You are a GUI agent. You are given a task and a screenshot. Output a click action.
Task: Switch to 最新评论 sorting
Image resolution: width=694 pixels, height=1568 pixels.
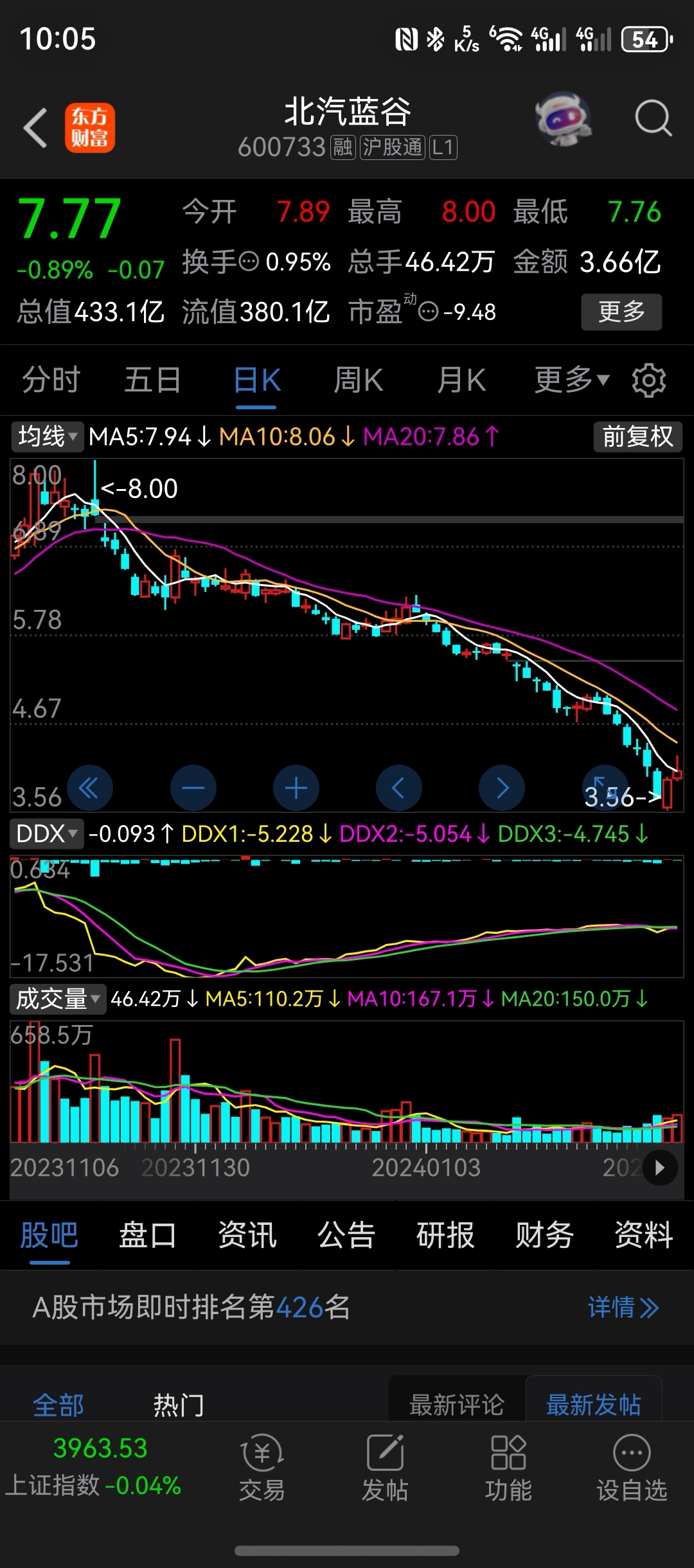pyautogui.click(x=457, y=1405)
